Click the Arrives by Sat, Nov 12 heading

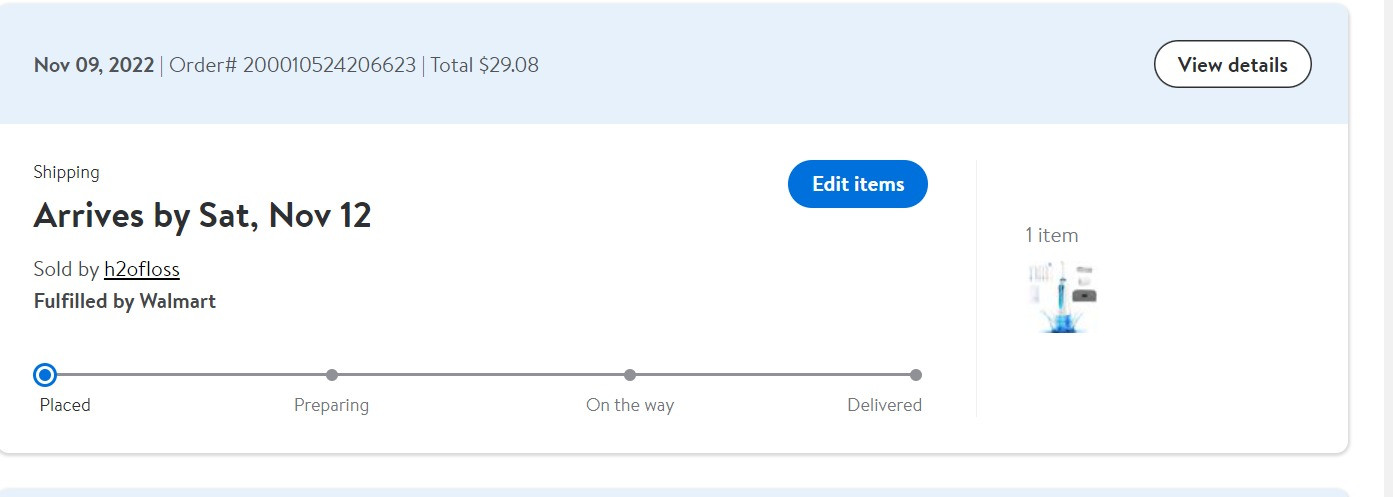pyautogui.click(x=202, y=215)
